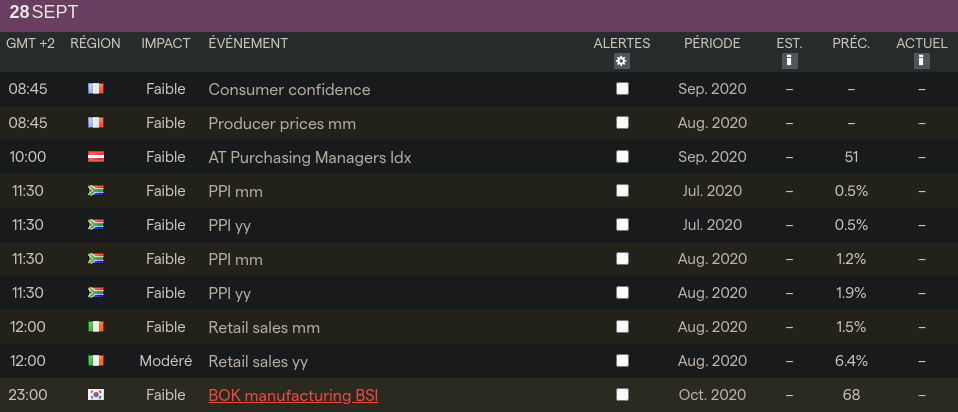This screenshot has width=958, height=412.
Task: Click the IMPACT column header
Action: 166,44
